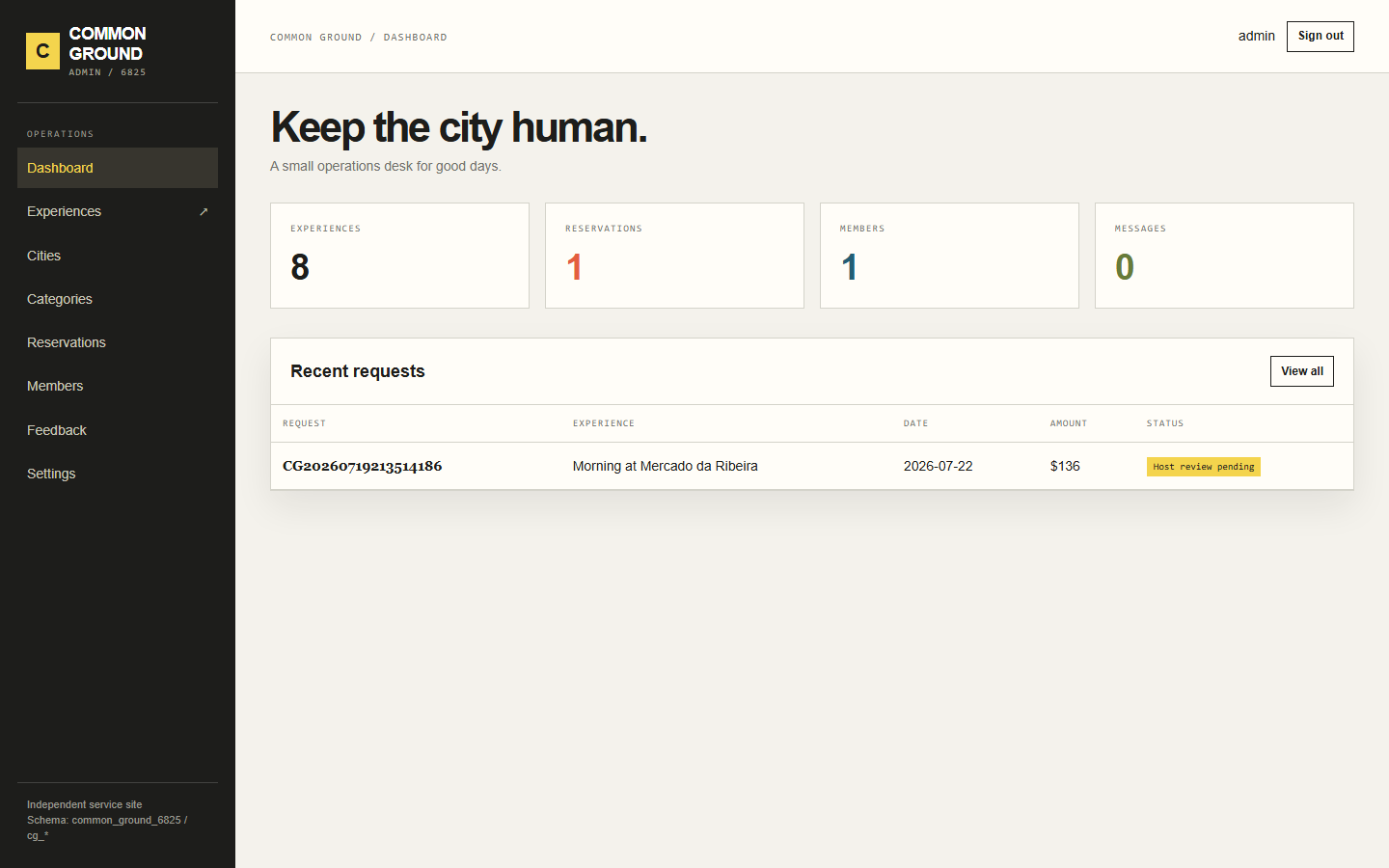Select the Experiences stat card showing 8
The width and height of the screenshot is (1389, 868).
point(399,256)
